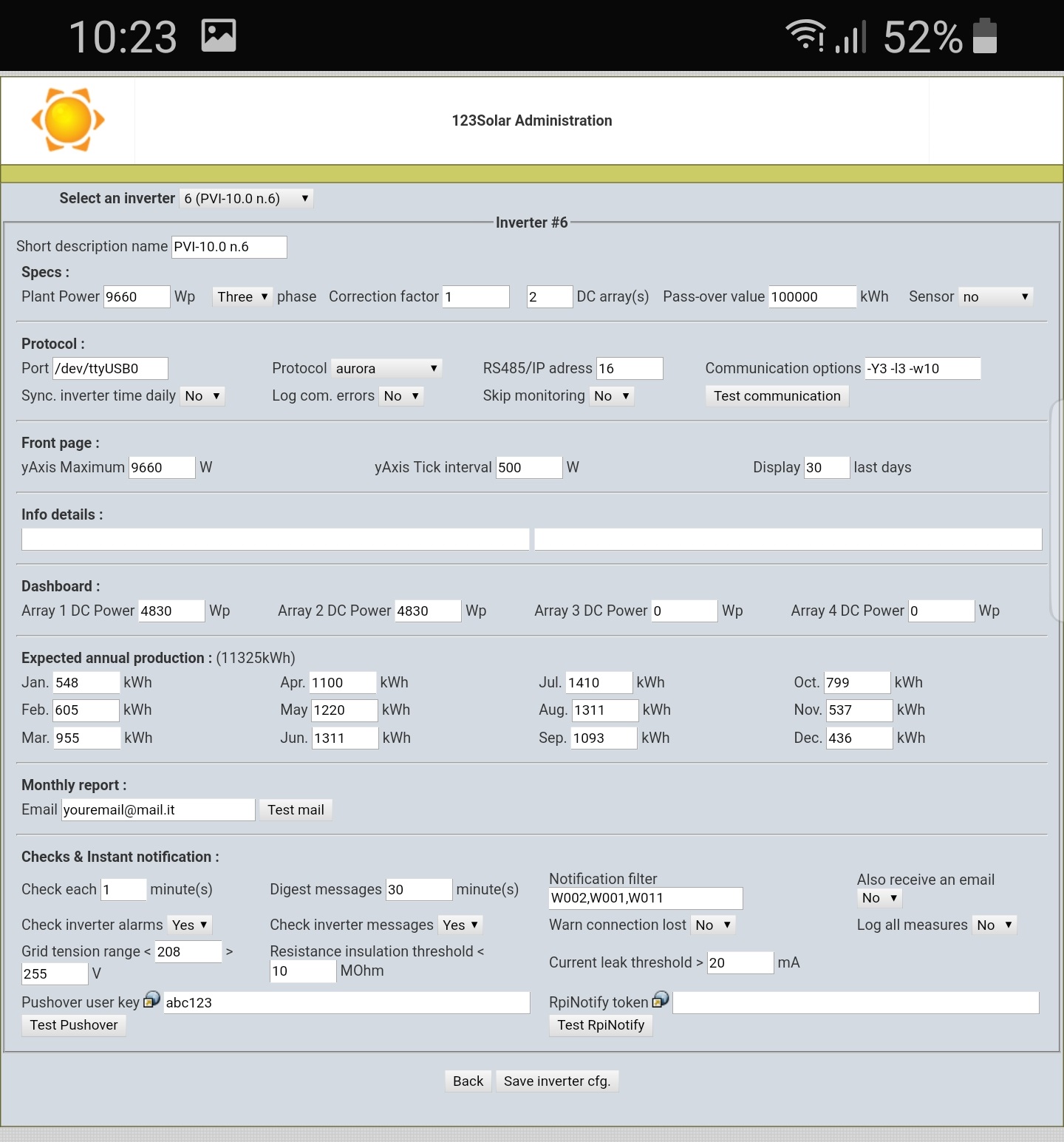Click the Test mail button
Image resolution: width=1064 pixels, height=1142 pixels.
pyautogui.click(x=296, y=809)
